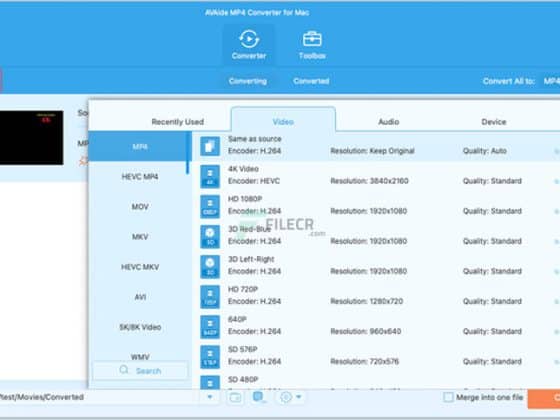Image resolution: width=560 pixels, height=420 pixels.
Task: Click the HD 720P preset icon
Action: pyautogui.click(x=210, y=297)
